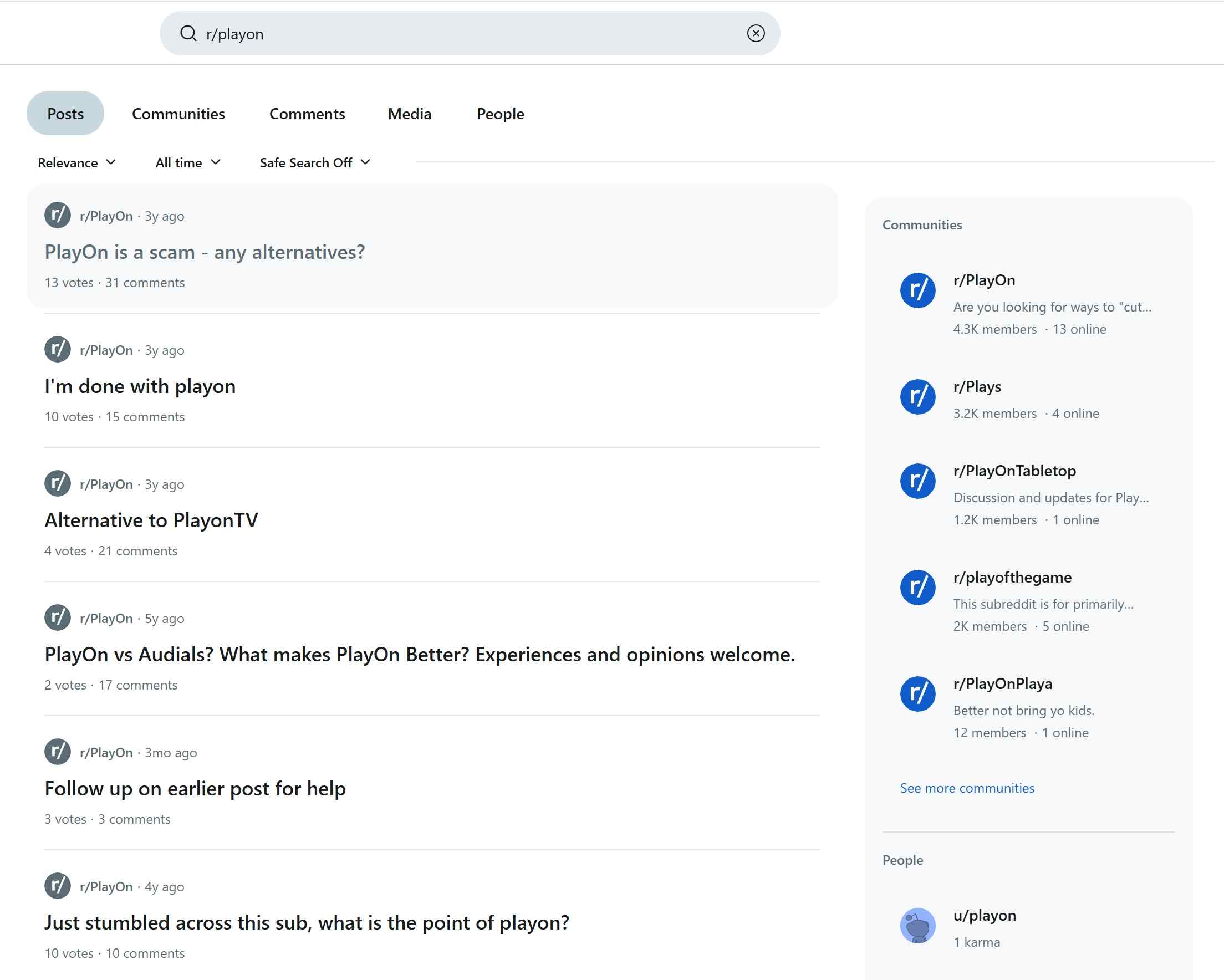1224x980 pixels.
Task: Open r/PlayOnTabletop community in sidebar
Action: 1014,471
